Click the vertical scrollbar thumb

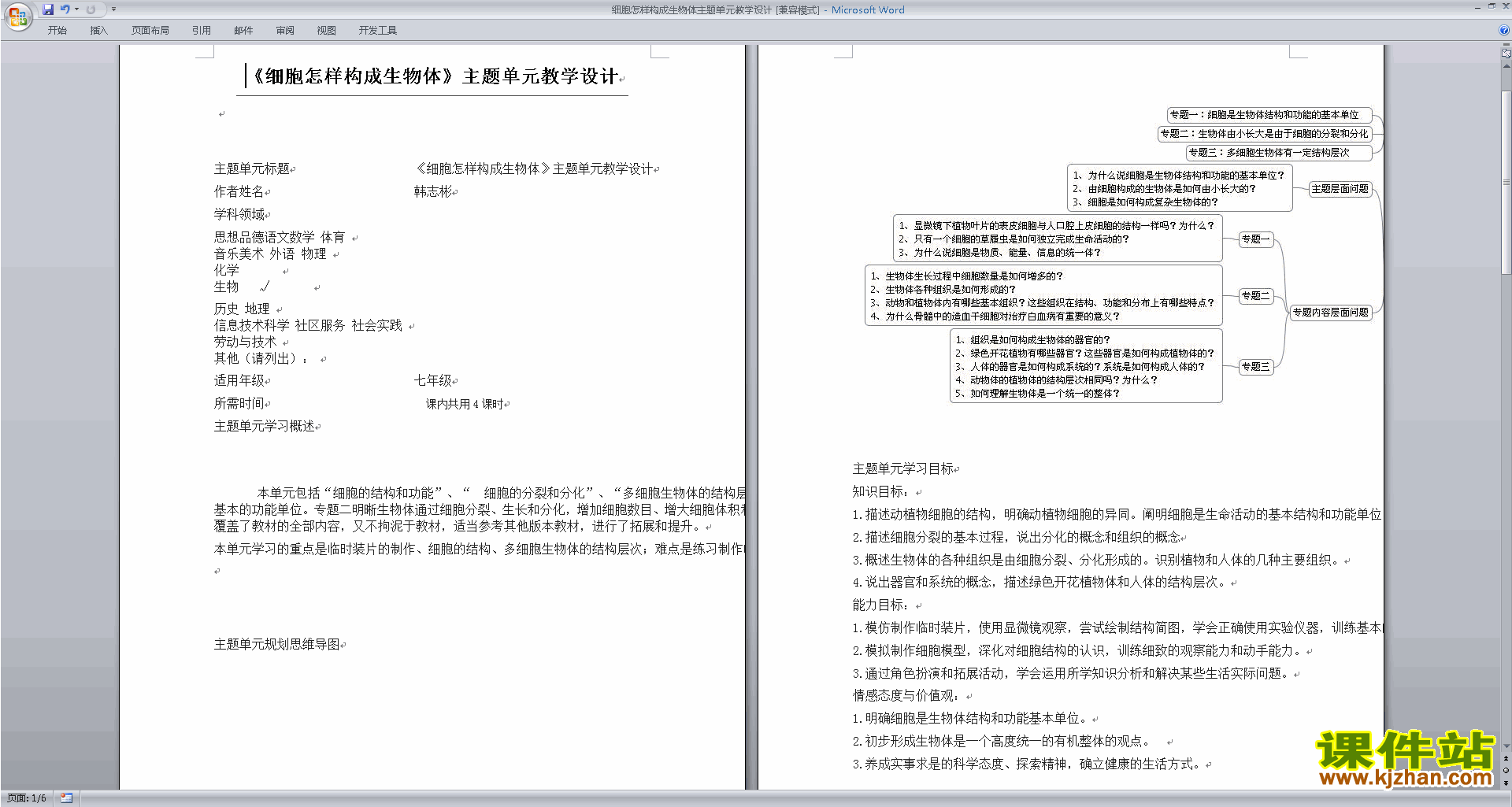(1506, 183)
